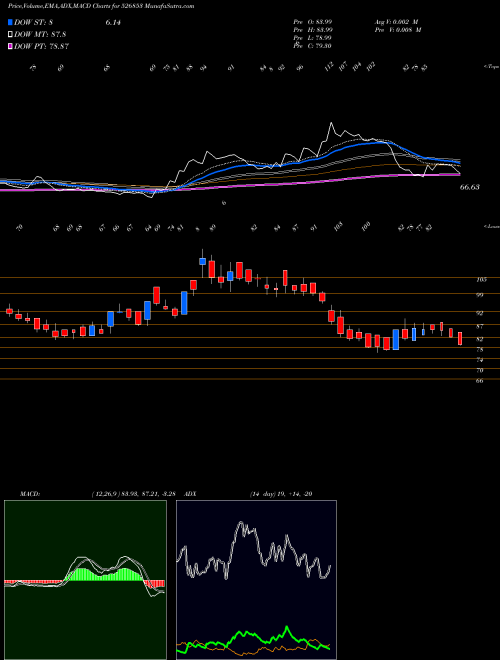This screenshot has width=500, height=660.
Task: Click the tallest blue candlestick at the price peak
Action: [202, 261]
